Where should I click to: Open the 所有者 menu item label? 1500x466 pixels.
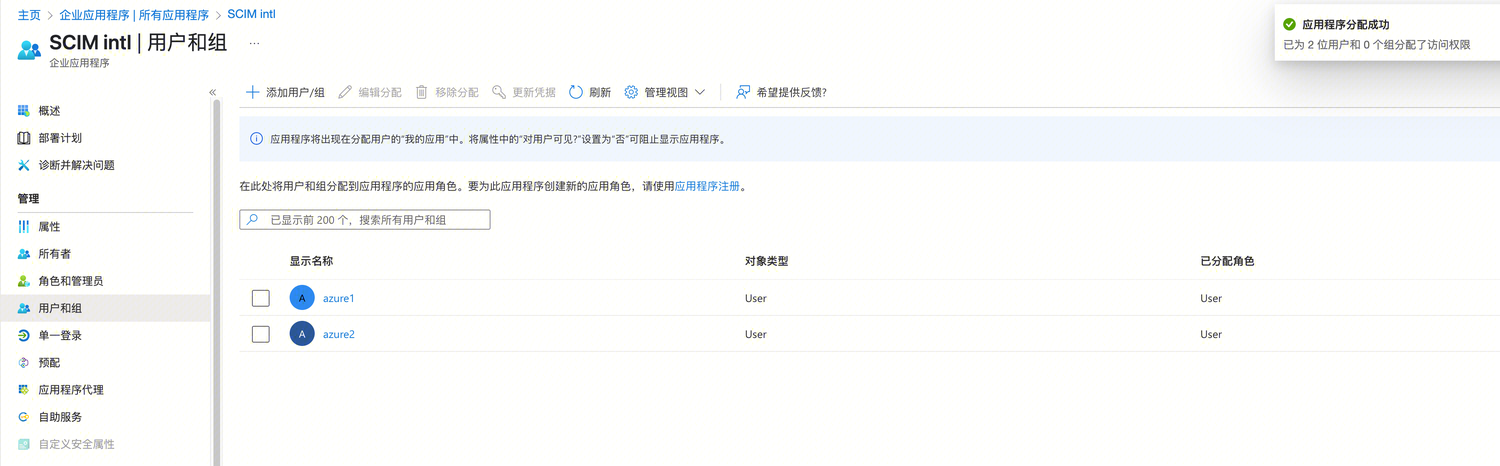tap(55, 254)
